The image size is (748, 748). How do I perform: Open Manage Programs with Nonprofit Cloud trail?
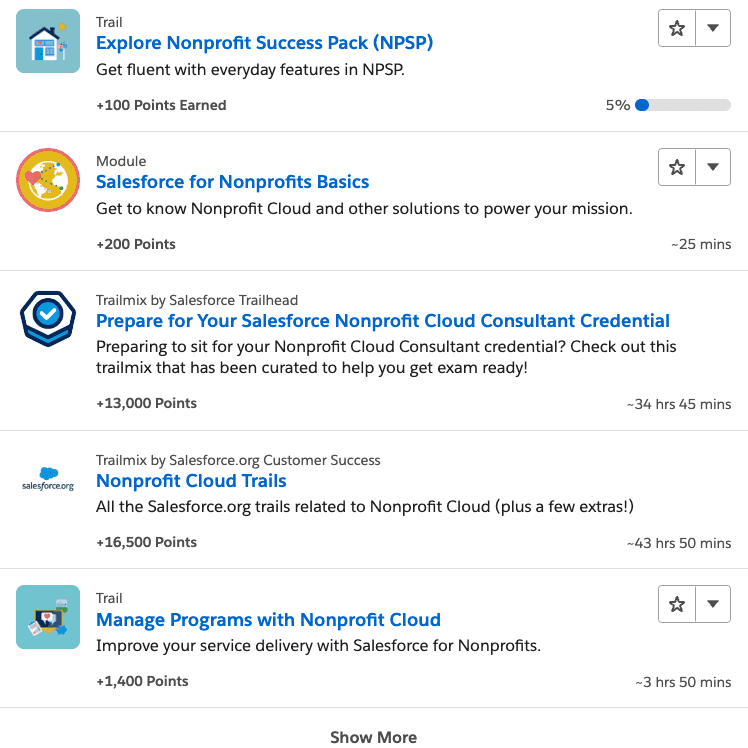point(268,620)
